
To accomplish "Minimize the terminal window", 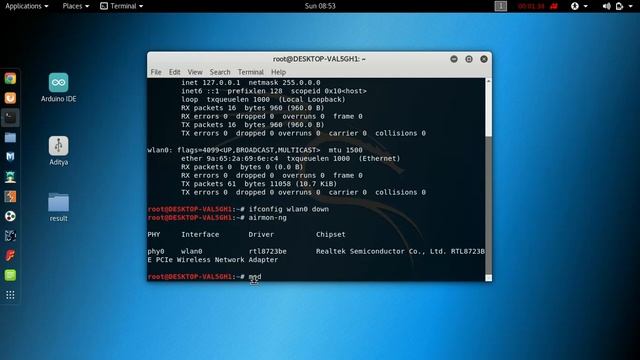I will click(453, 59).
